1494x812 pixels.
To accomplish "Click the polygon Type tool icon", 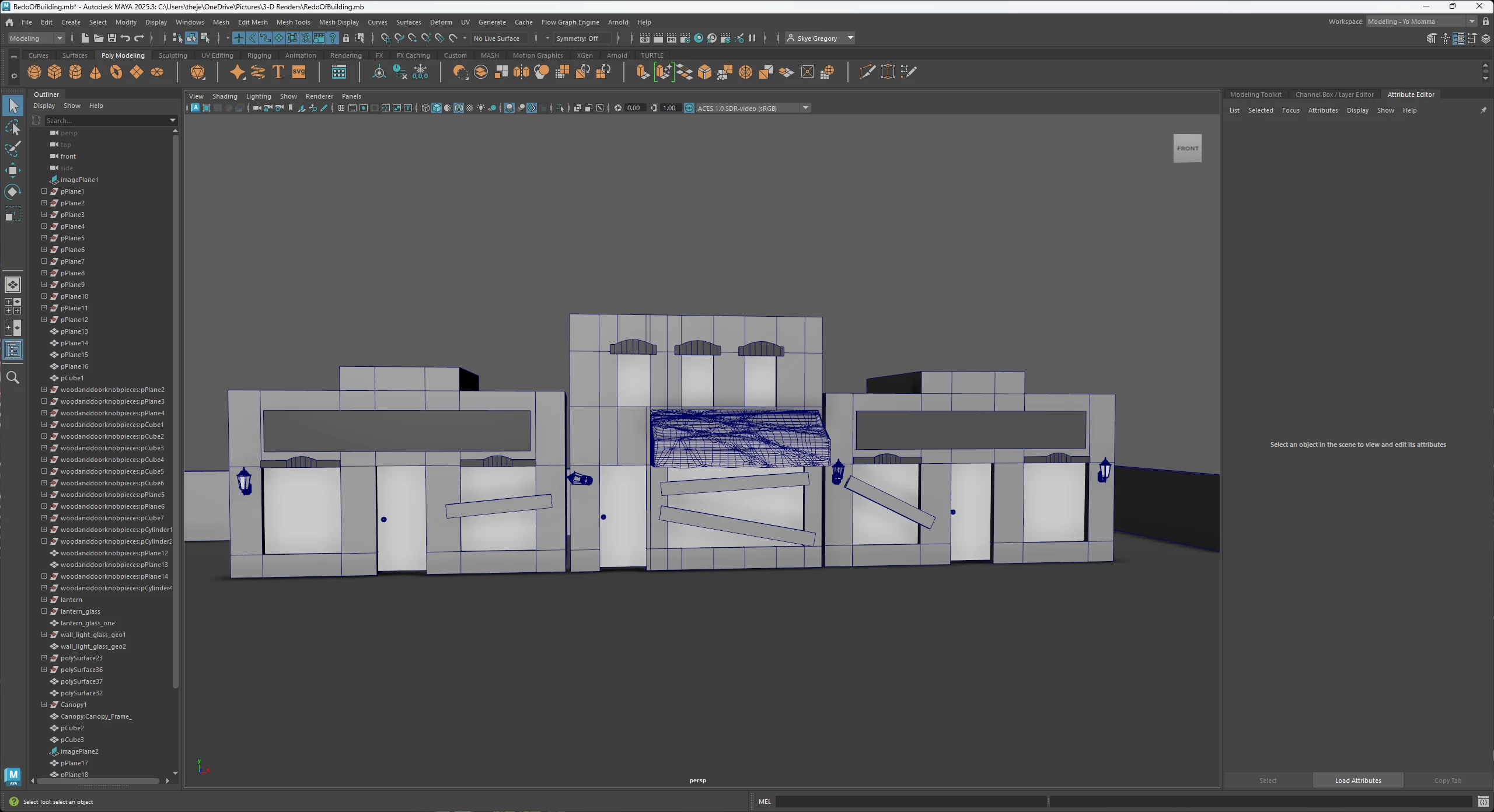I will point(278,72).
